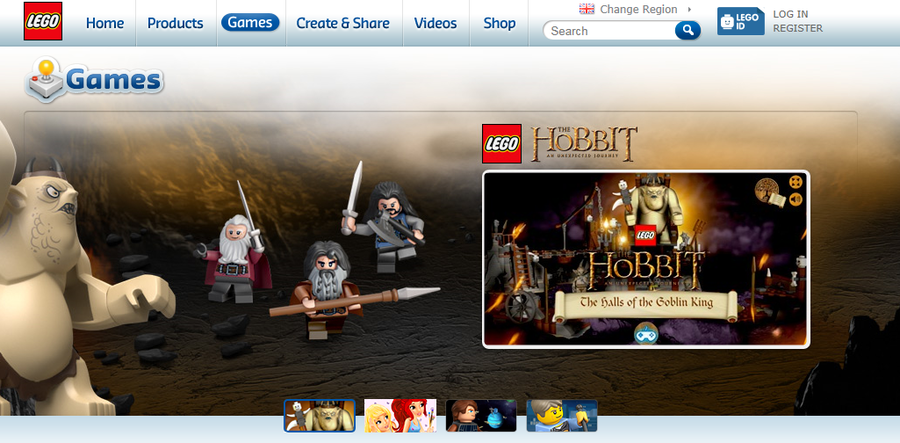
Task: Click the blue magnifier search button
Action: [688, 30]
